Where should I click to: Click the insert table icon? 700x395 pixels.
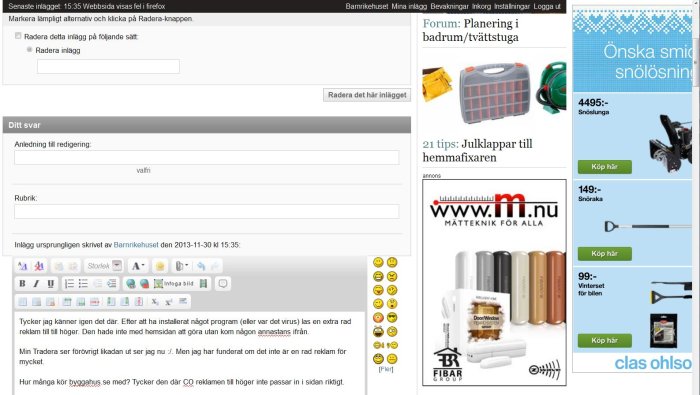click(22, 302)
